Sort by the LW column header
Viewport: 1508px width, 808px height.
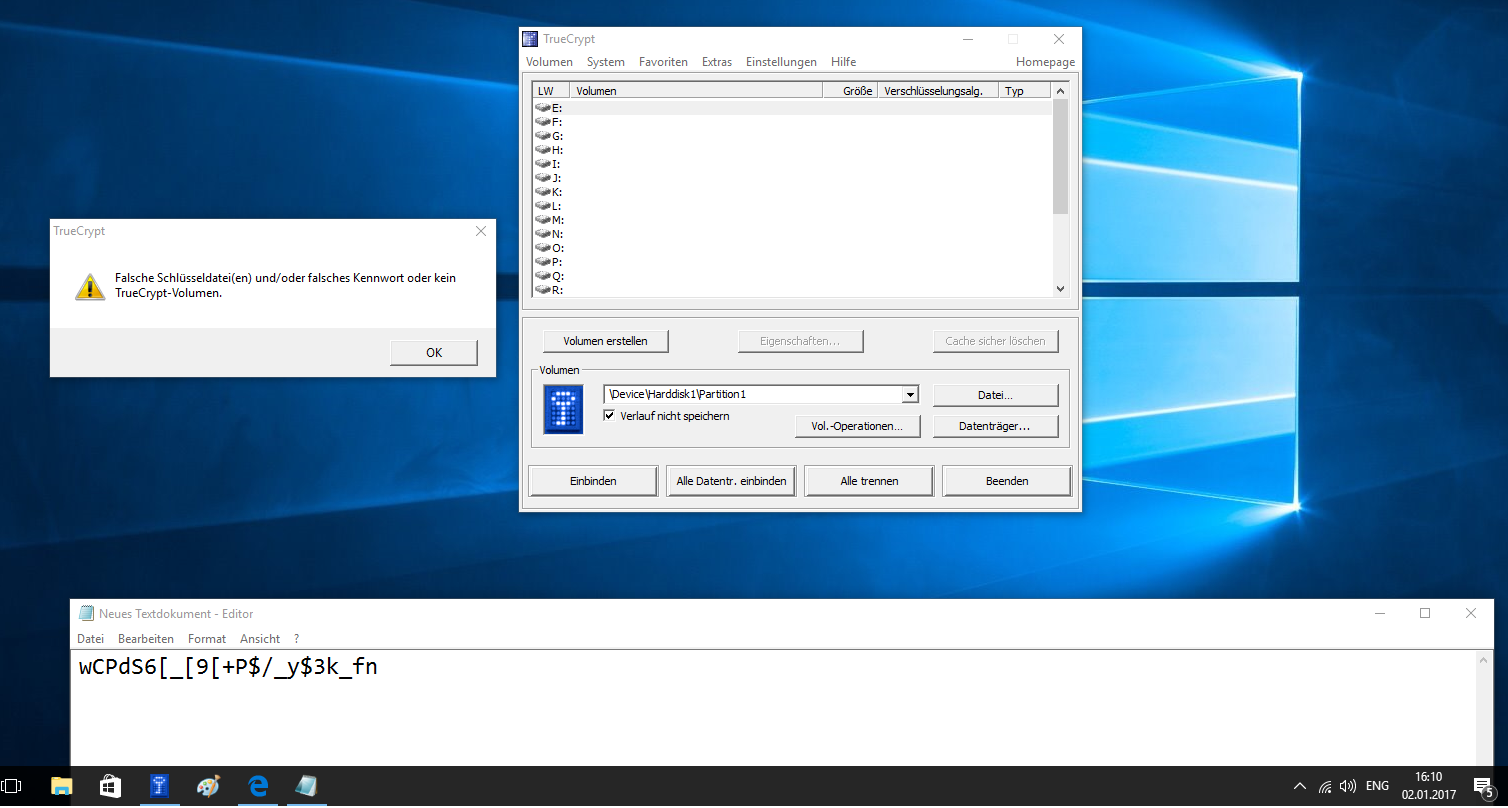tap(551, 91)
